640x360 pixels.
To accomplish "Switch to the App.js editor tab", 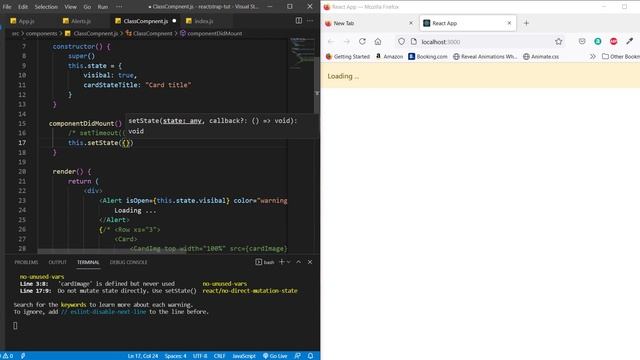I will coord(27,21).
